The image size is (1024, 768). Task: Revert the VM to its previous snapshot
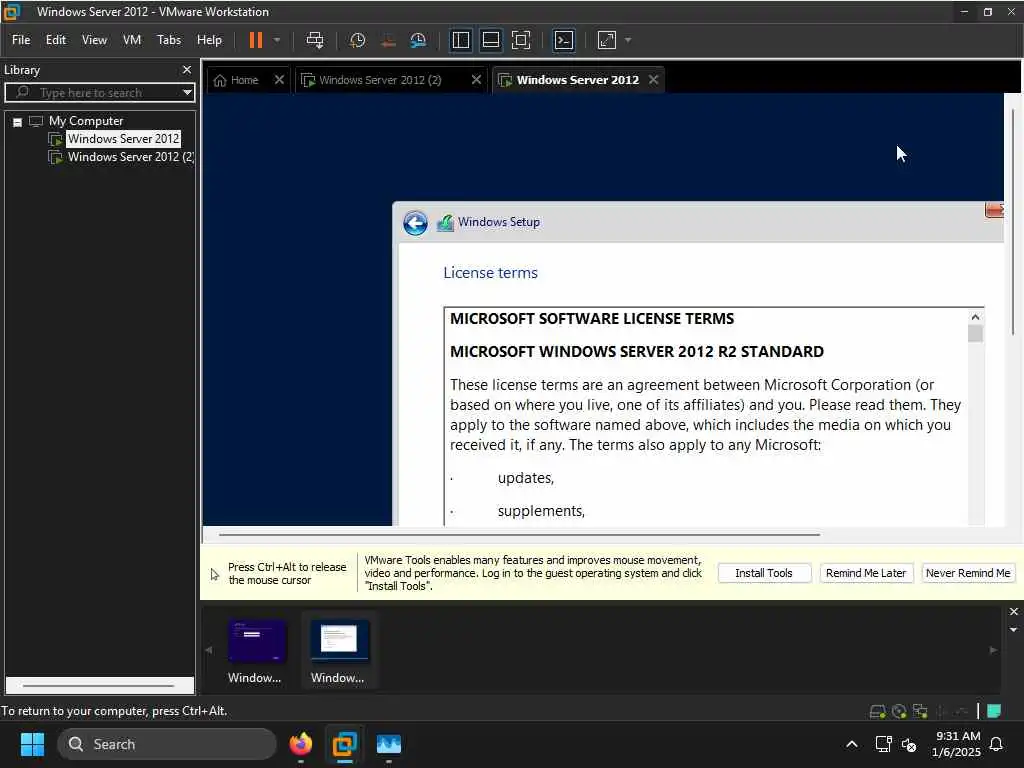pyautogui.click(x=388, y=40)
